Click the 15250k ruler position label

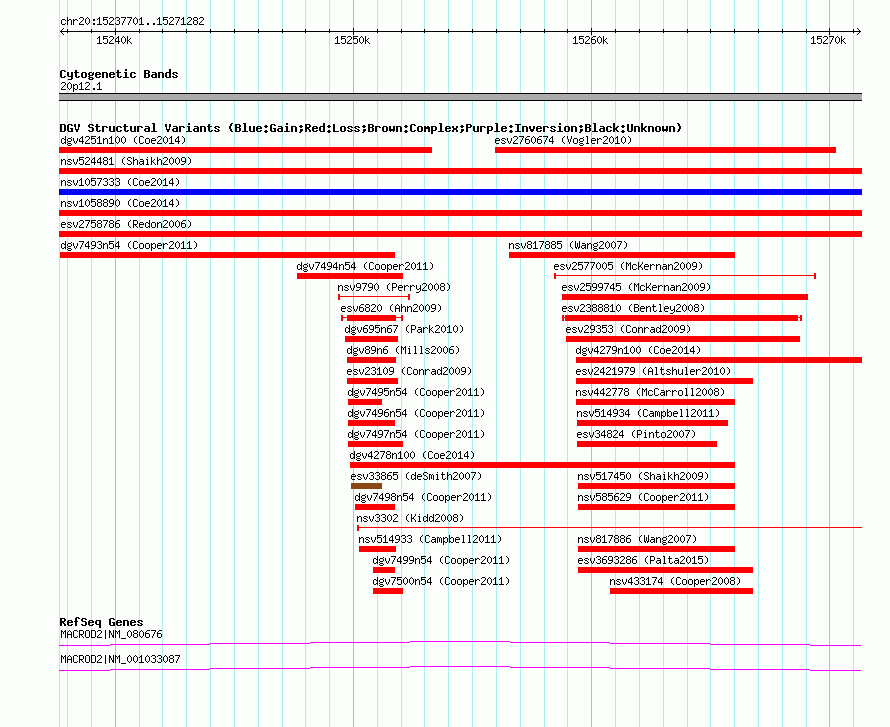pos(352,40)
